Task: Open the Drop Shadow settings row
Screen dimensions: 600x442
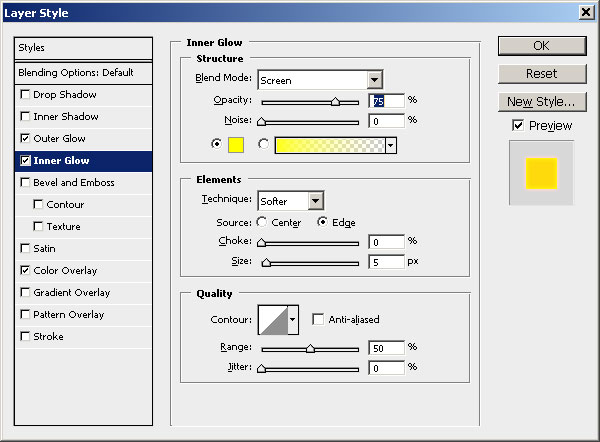Action: click(83, 95)
